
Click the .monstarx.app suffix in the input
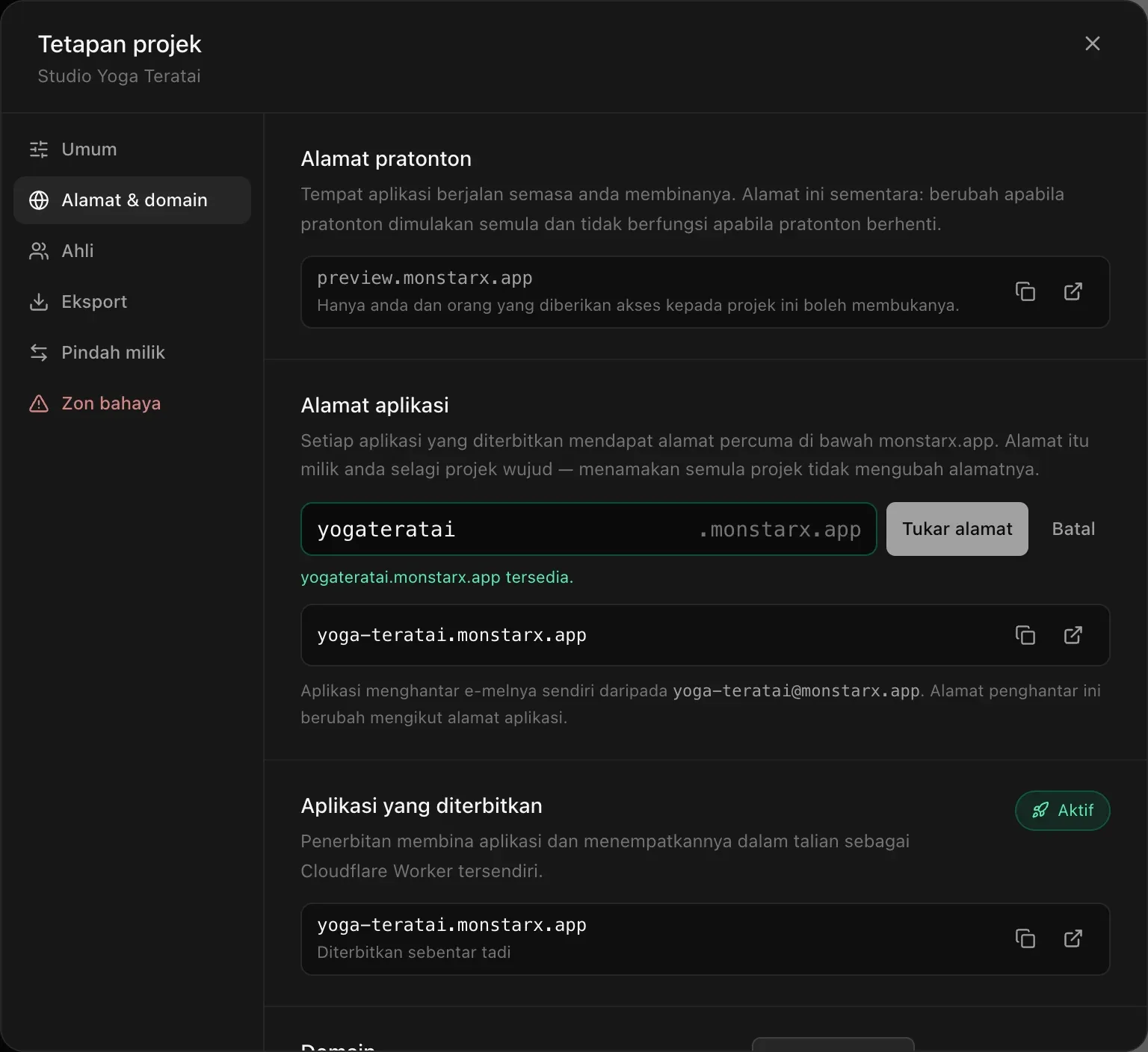[780, 529]
